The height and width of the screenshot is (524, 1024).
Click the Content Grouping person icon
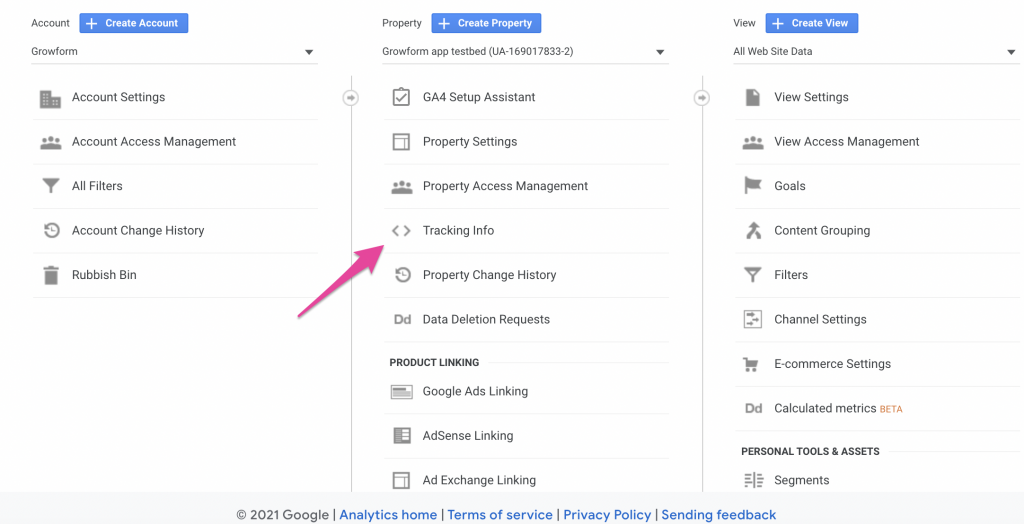(x=754, y=231)
